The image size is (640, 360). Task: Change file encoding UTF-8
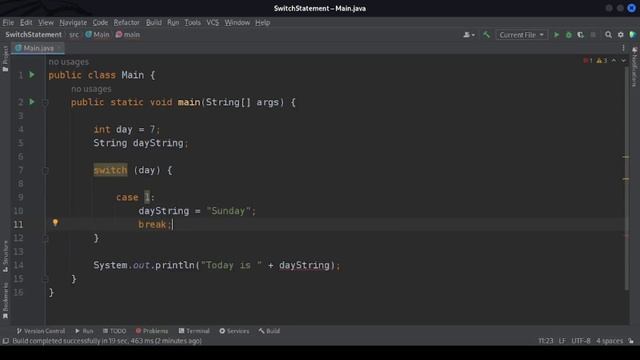pos(581,341)
